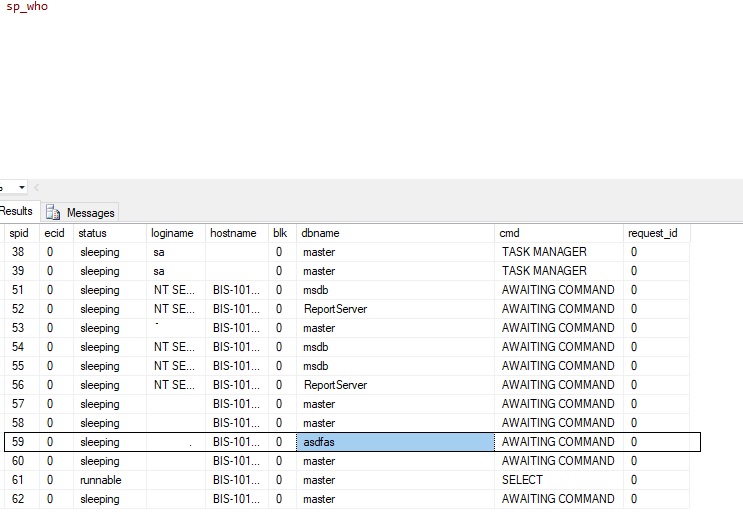Click the SELECT cmd cell for spid 61
This screenshot has height=517, width=743.
pos(523,480)
